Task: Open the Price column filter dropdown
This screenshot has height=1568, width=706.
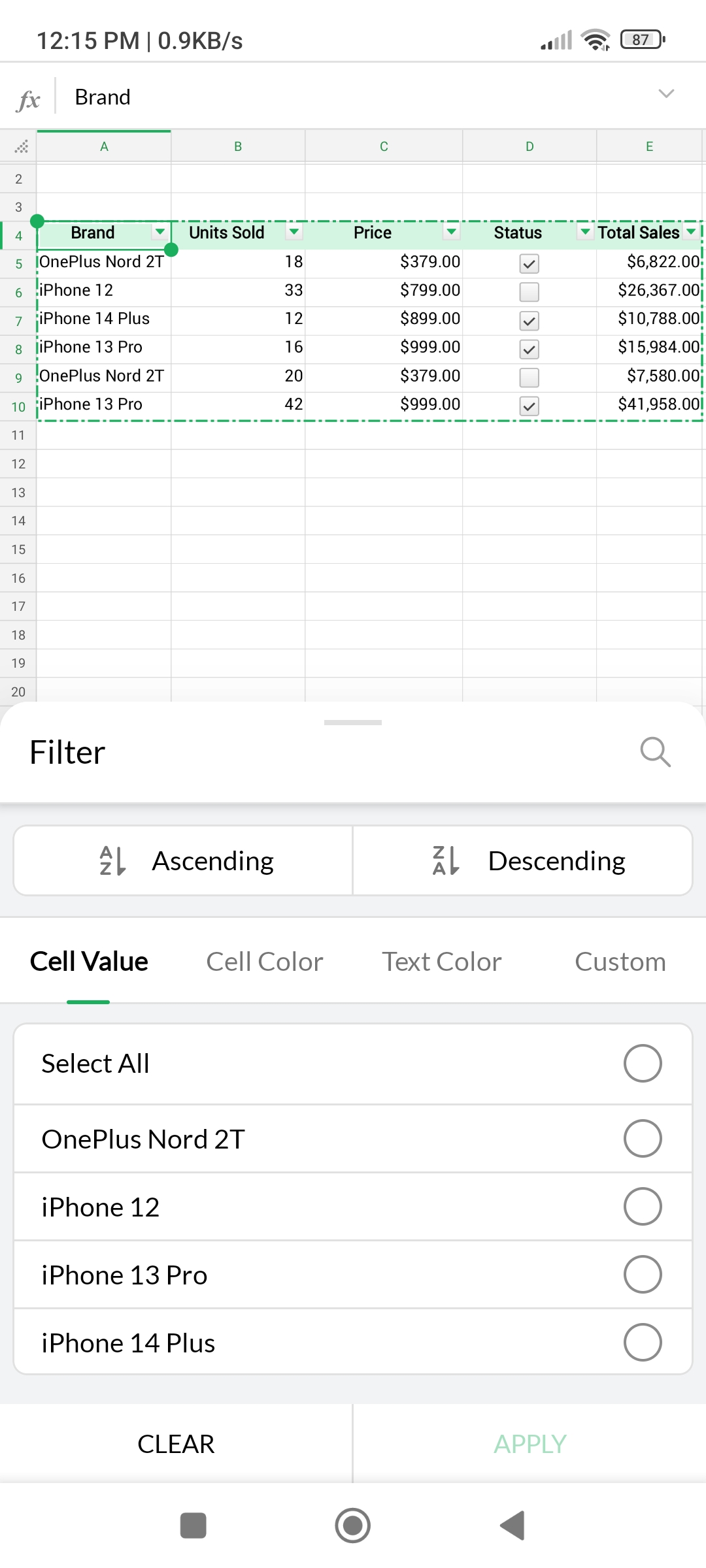Action: pyautogui.click(x=451, y=231)
